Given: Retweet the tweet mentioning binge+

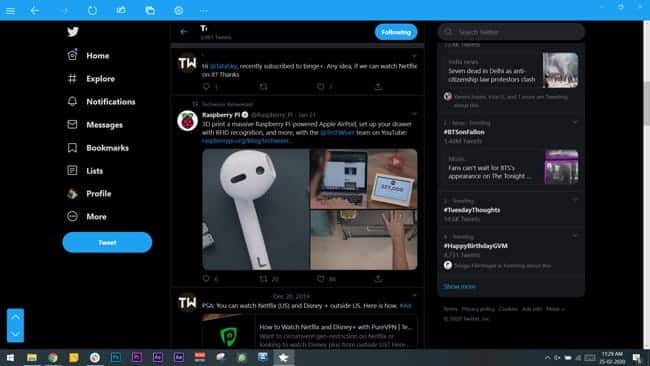Looking at the screenshot, I should point(263,86).
